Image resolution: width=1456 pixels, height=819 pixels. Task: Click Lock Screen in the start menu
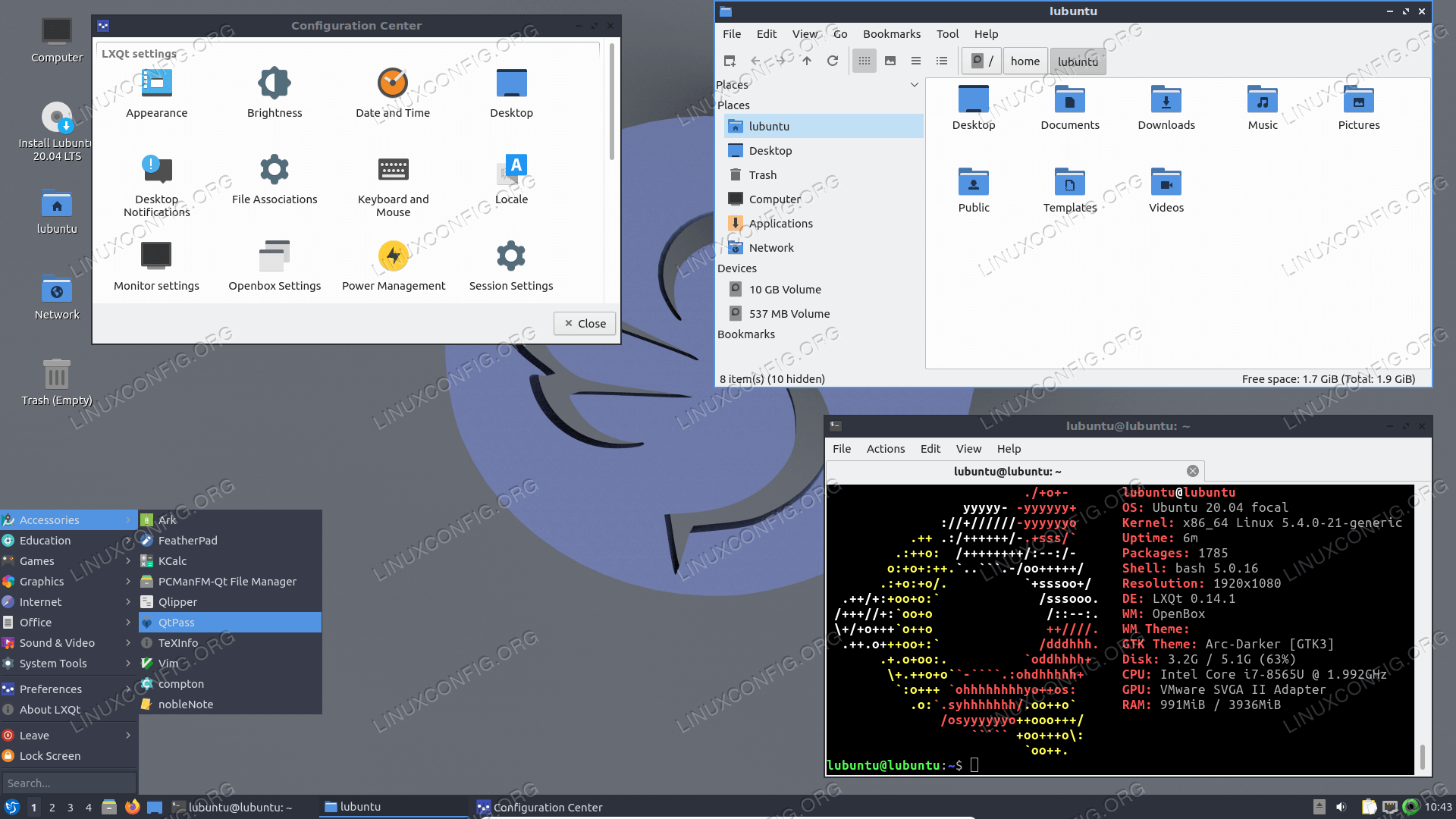[x=68, y=756]
